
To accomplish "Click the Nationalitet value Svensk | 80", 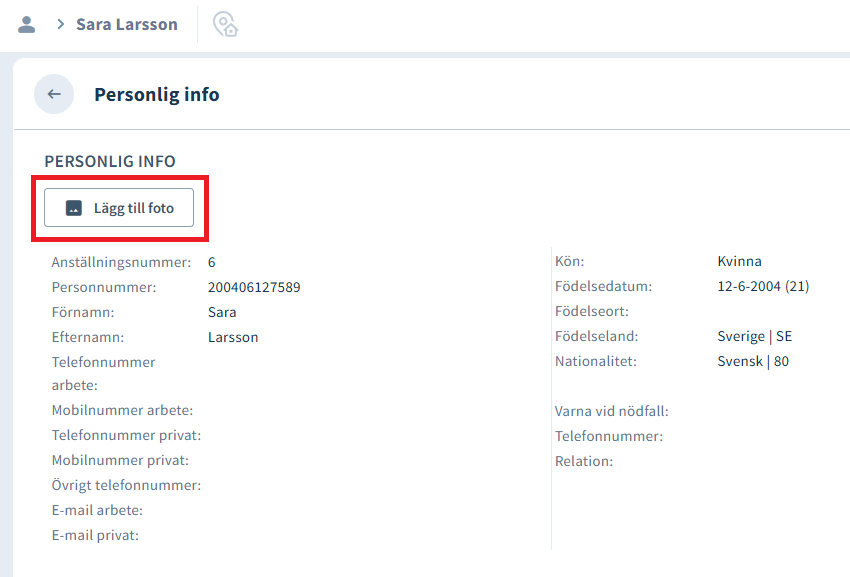I will [753, 361].
